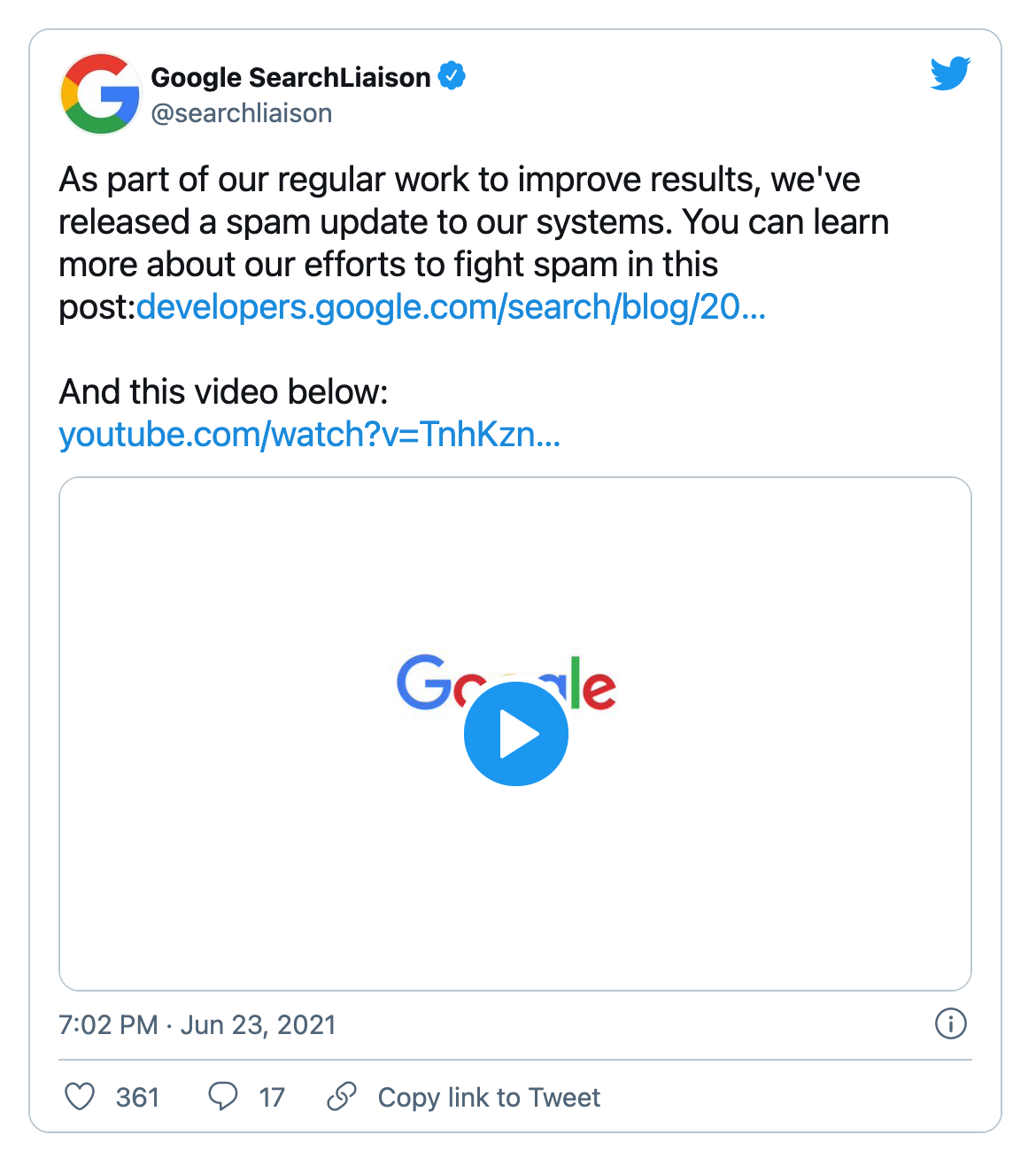Open the Google SearchLiaison display name
The width and height of the screenshot is (1036, 1158).
point(290,78)
